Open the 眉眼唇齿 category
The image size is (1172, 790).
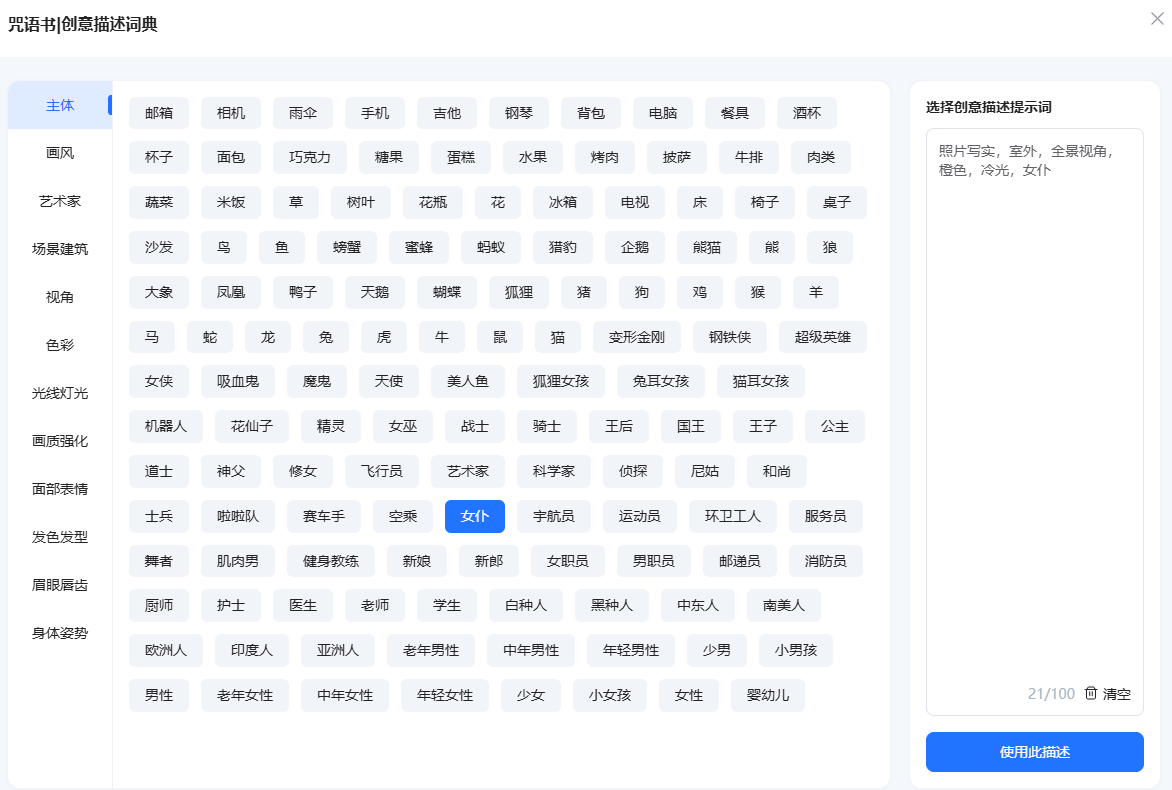(60, 584)
